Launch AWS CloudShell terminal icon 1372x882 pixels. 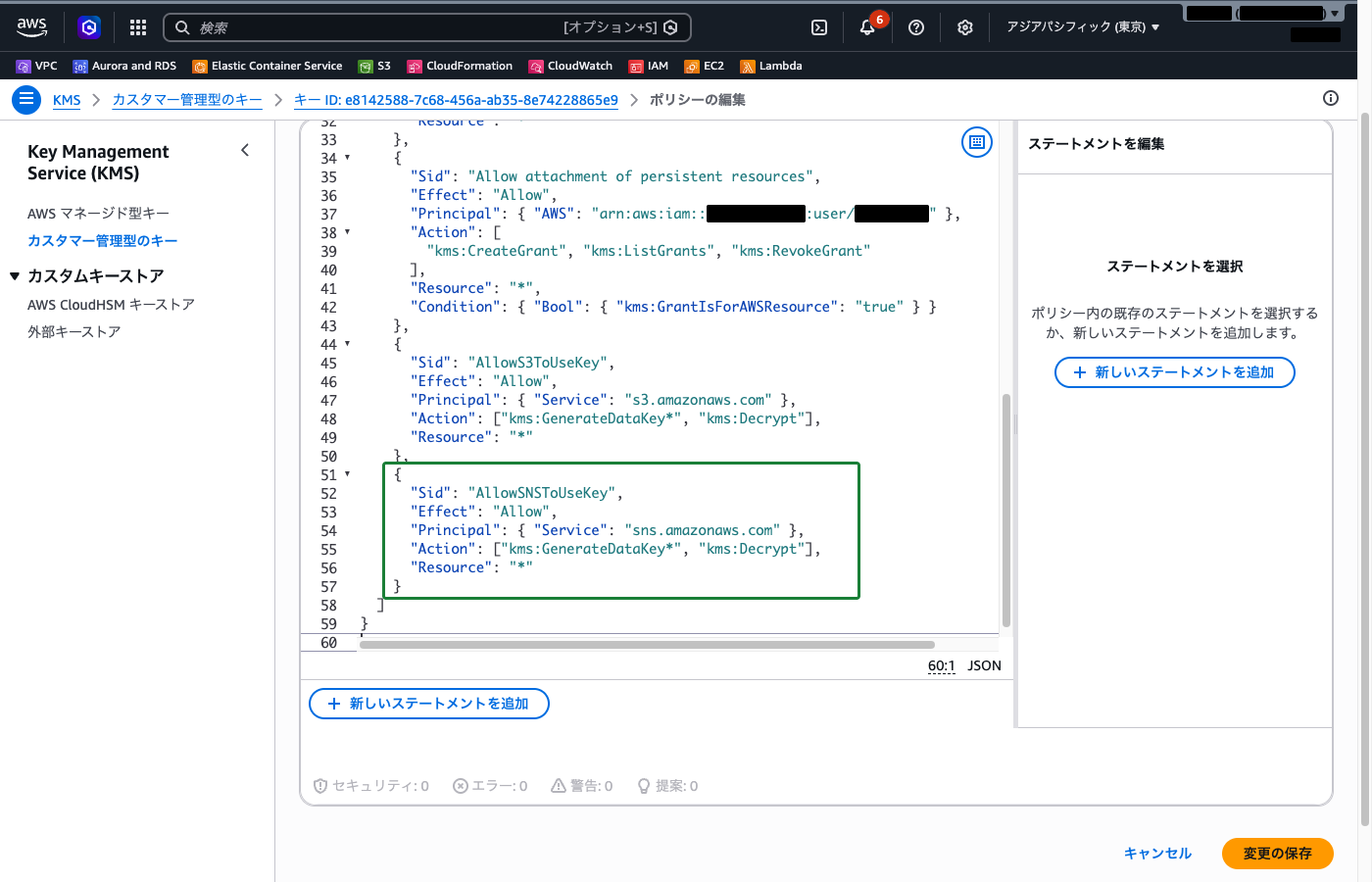click(x=819, y=27)
